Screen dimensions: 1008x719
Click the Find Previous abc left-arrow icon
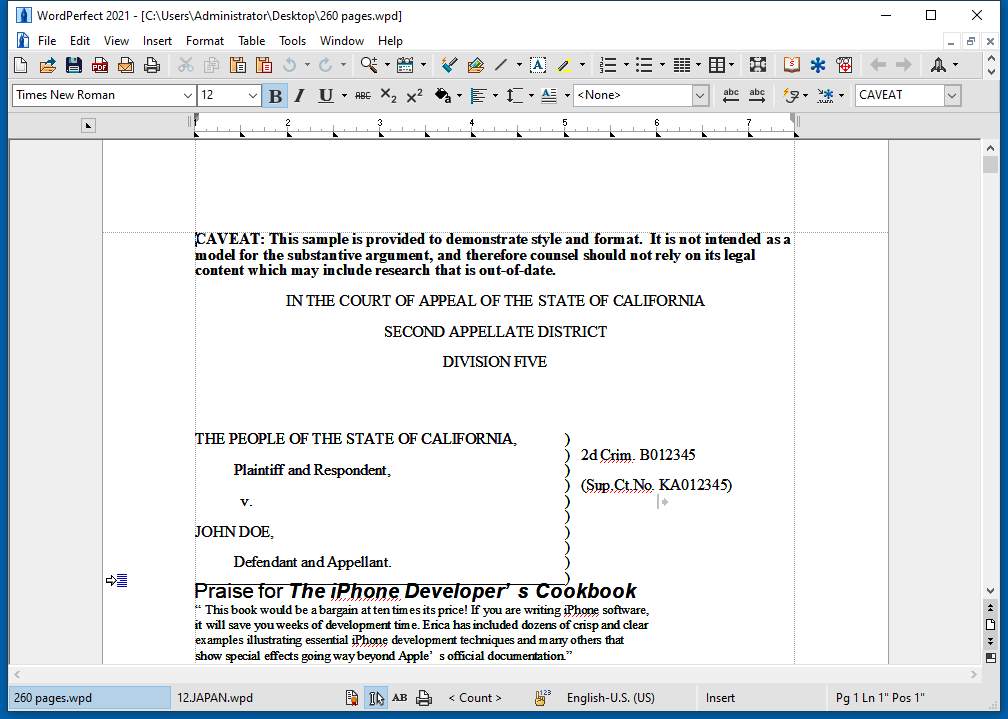(x=731, y=96)
